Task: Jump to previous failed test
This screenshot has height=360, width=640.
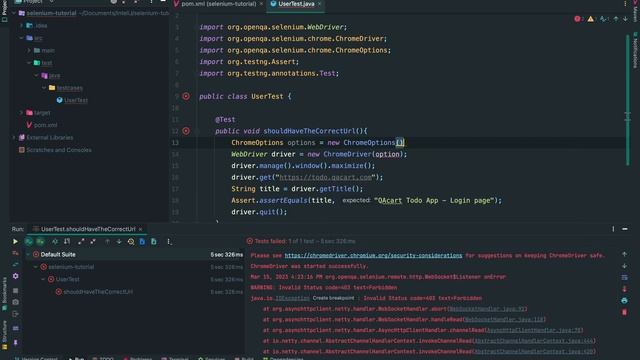Action: [x=107, y=242]
